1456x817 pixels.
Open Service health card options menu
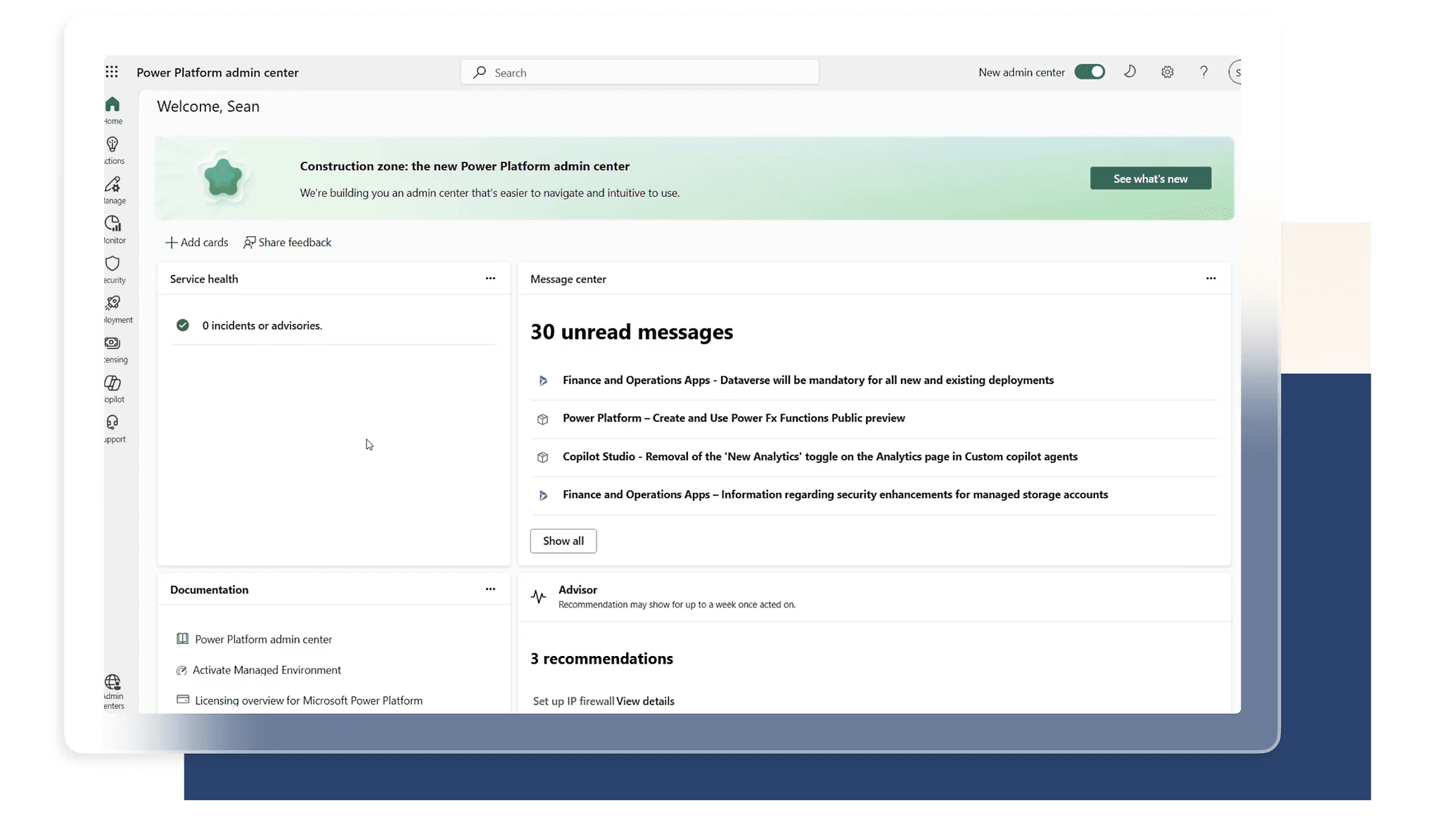tap(490, 278)
